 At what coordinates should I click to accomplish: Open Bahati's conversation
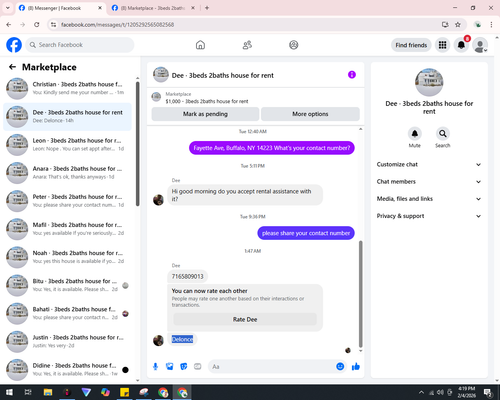(67, 313)
